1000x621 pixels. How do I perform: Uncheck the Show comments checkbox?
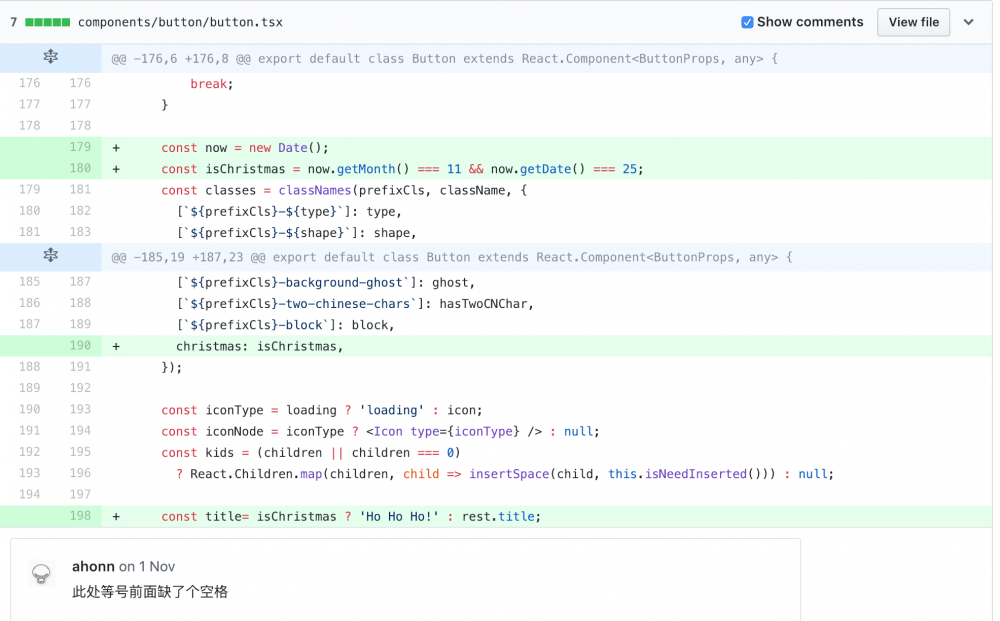click(x=747, y=22)
